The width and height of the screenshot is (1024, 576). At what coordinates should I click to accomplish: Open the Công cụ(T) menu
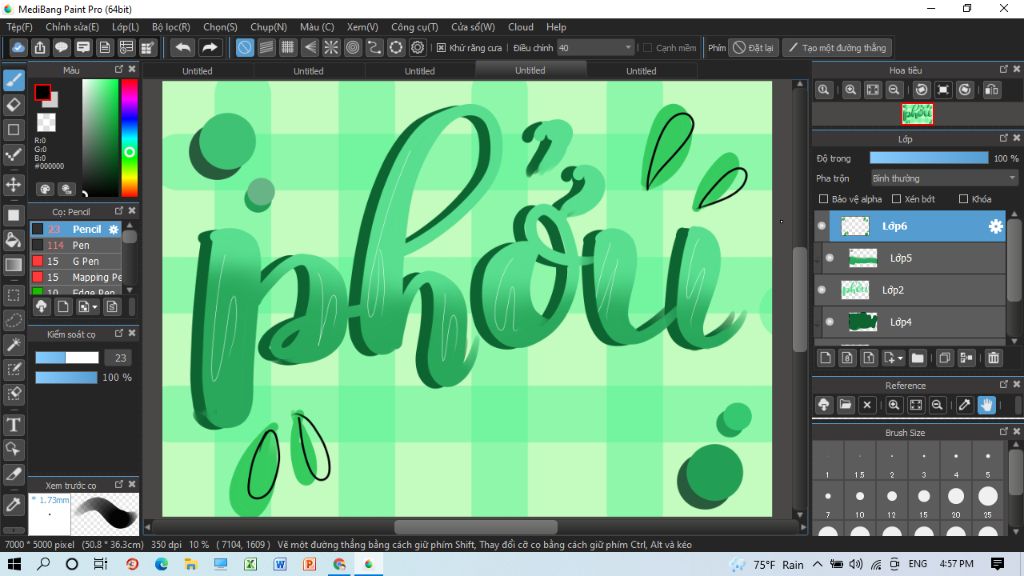tap(415, 27)
